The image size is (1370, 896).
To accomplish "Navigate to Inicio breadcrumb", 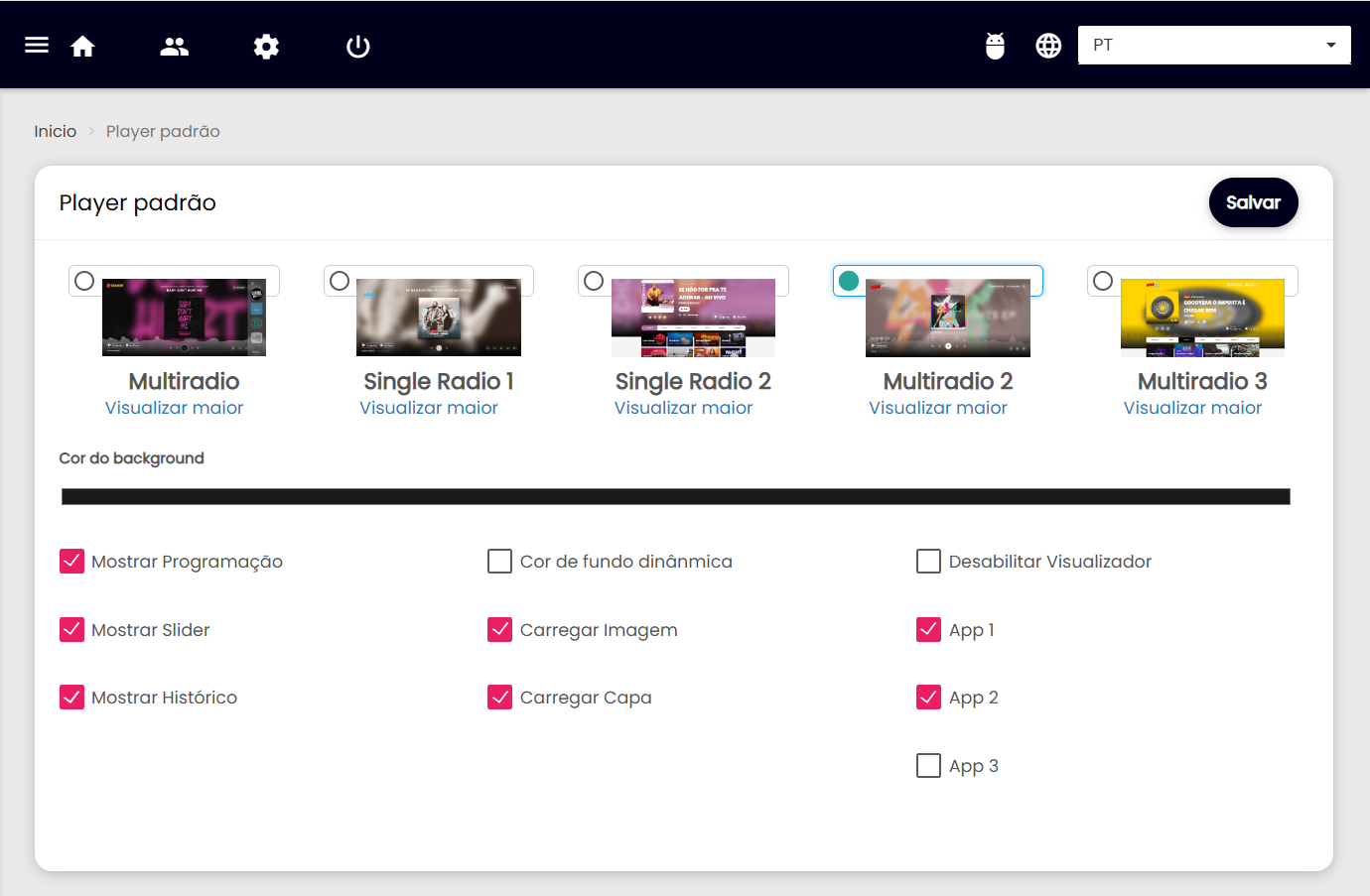I will 56,131.
